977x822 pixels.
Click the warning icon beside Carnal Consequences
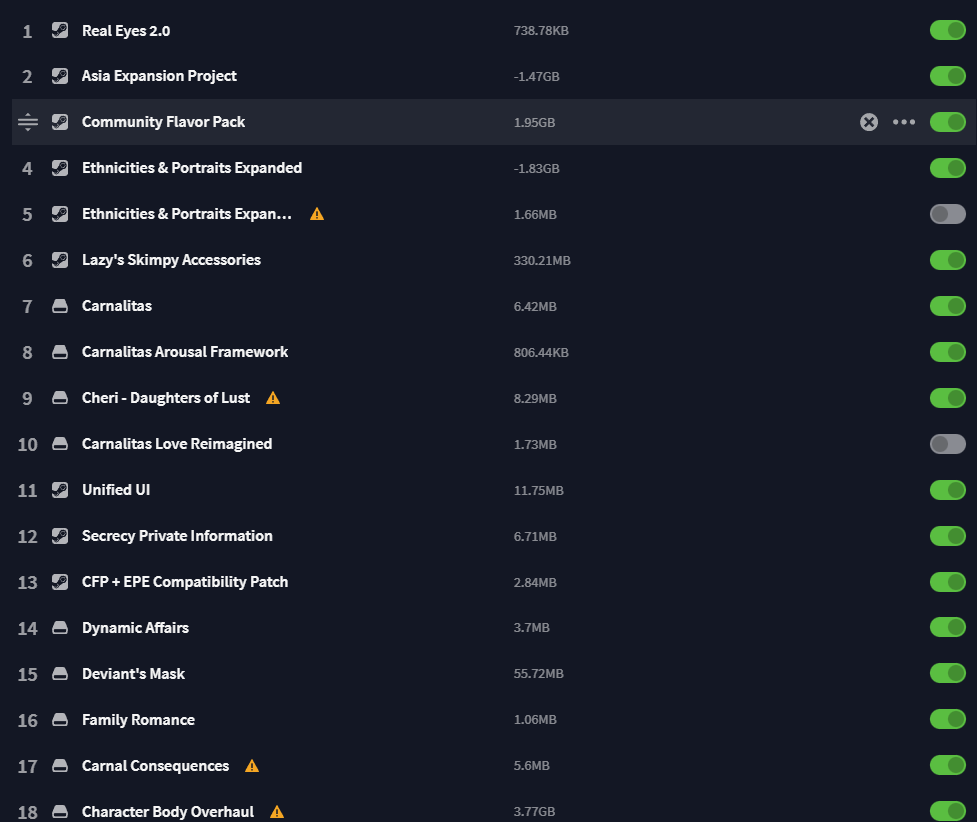click(251, 765)
